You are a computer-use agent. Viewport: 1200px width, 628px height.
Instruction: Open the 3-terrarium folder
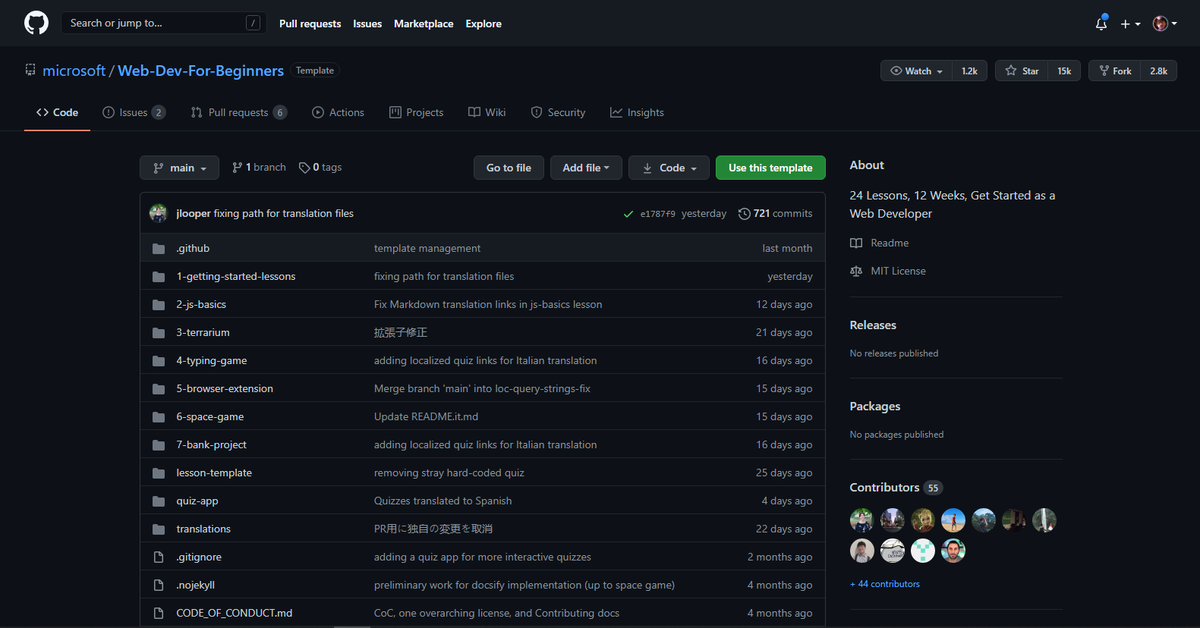203,332
